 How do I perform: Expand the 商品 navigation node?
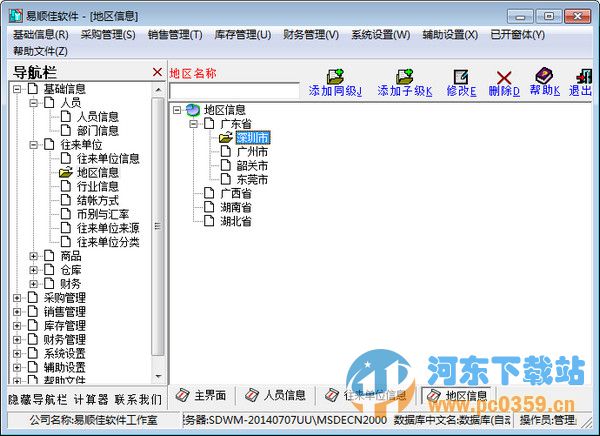click(34, 256)
